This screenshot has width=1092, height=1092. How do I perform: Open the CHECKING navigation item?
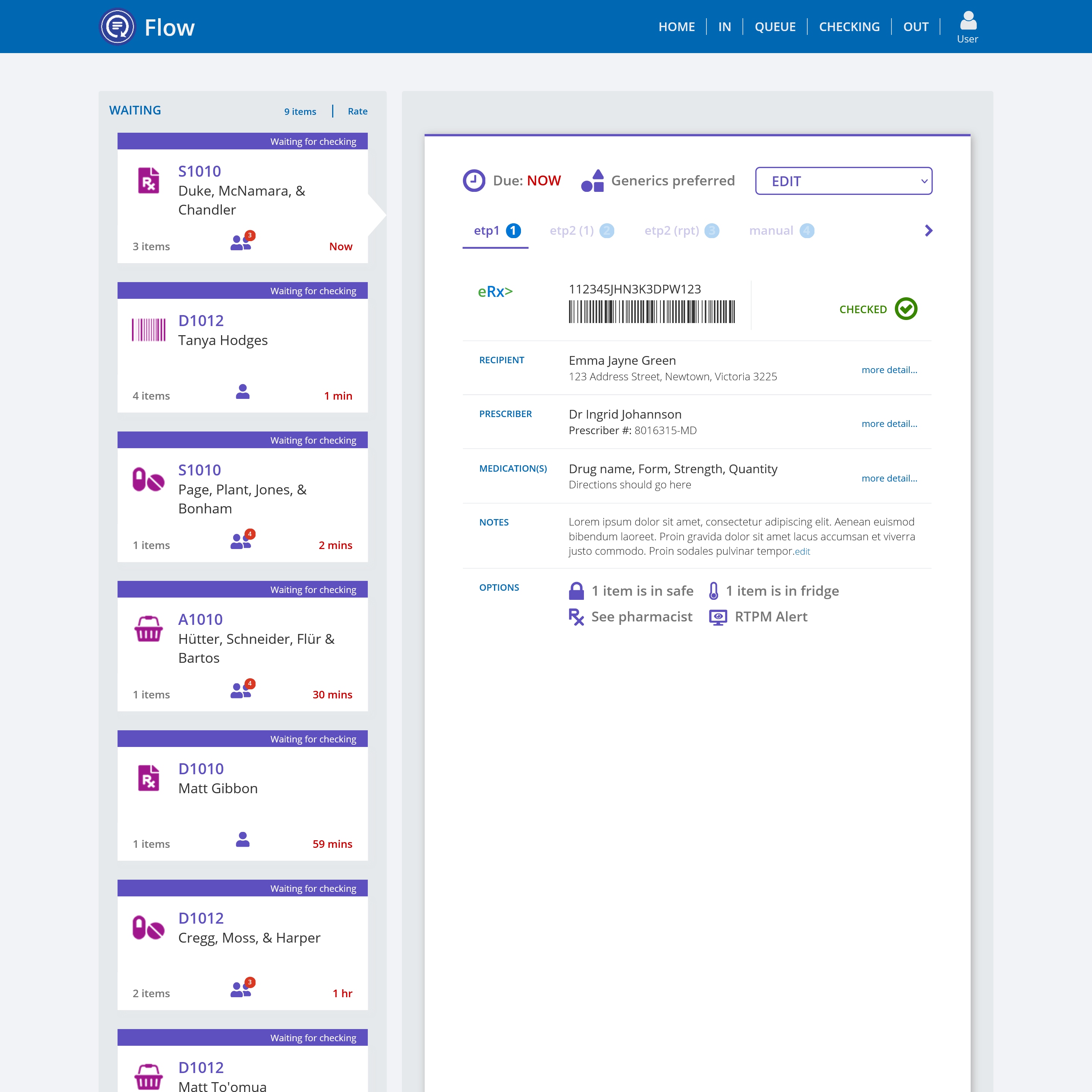(x=849, y=27)
